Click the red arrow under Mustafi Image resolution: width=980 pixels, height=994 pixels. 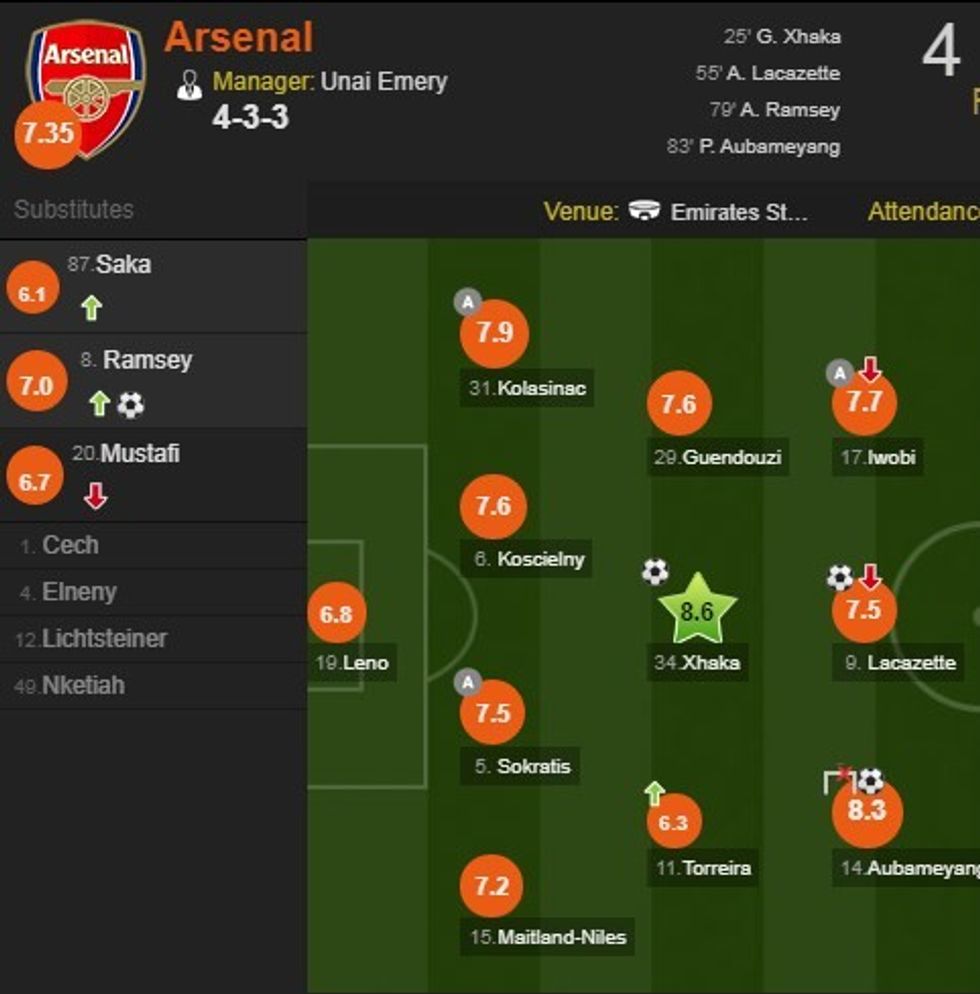point(95,497)
